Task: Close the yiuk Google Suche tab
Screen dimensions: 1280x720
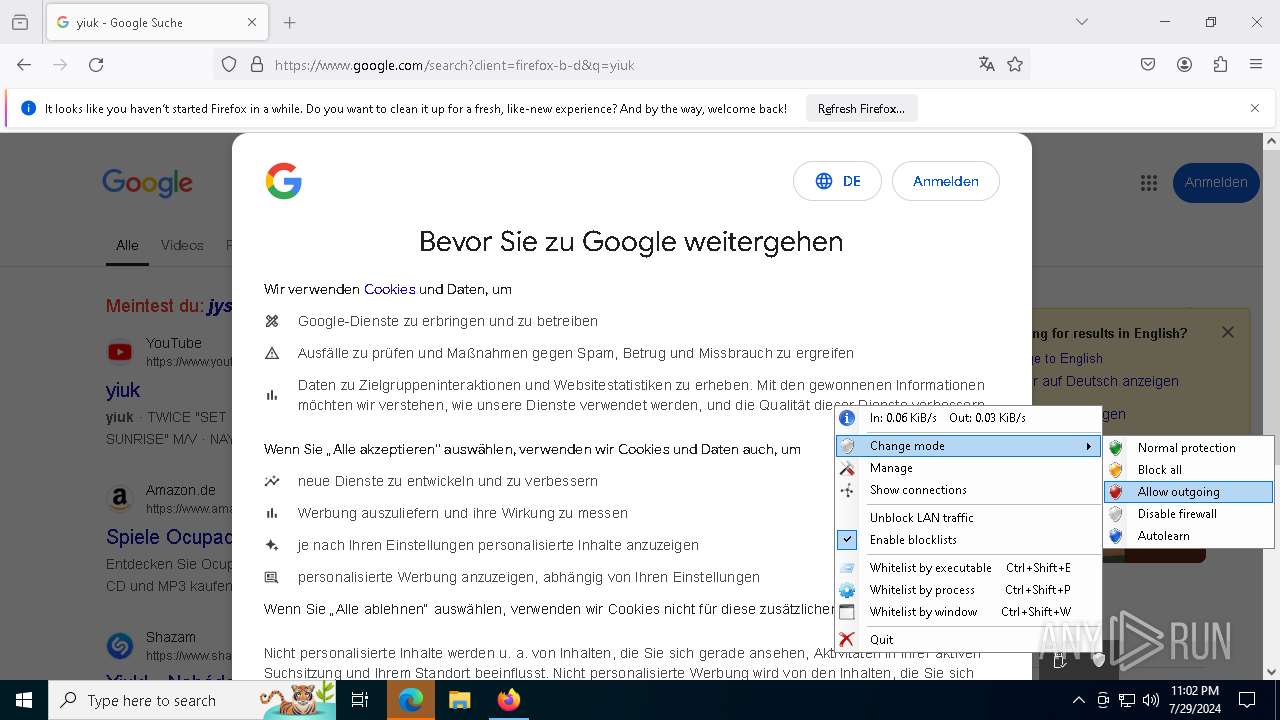Action: 252,22
